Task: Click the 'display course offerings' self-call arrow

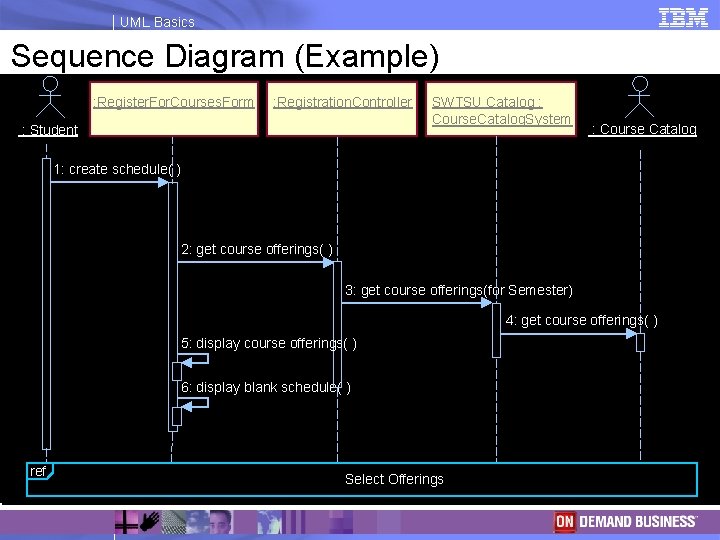Action: click(194, 359)
